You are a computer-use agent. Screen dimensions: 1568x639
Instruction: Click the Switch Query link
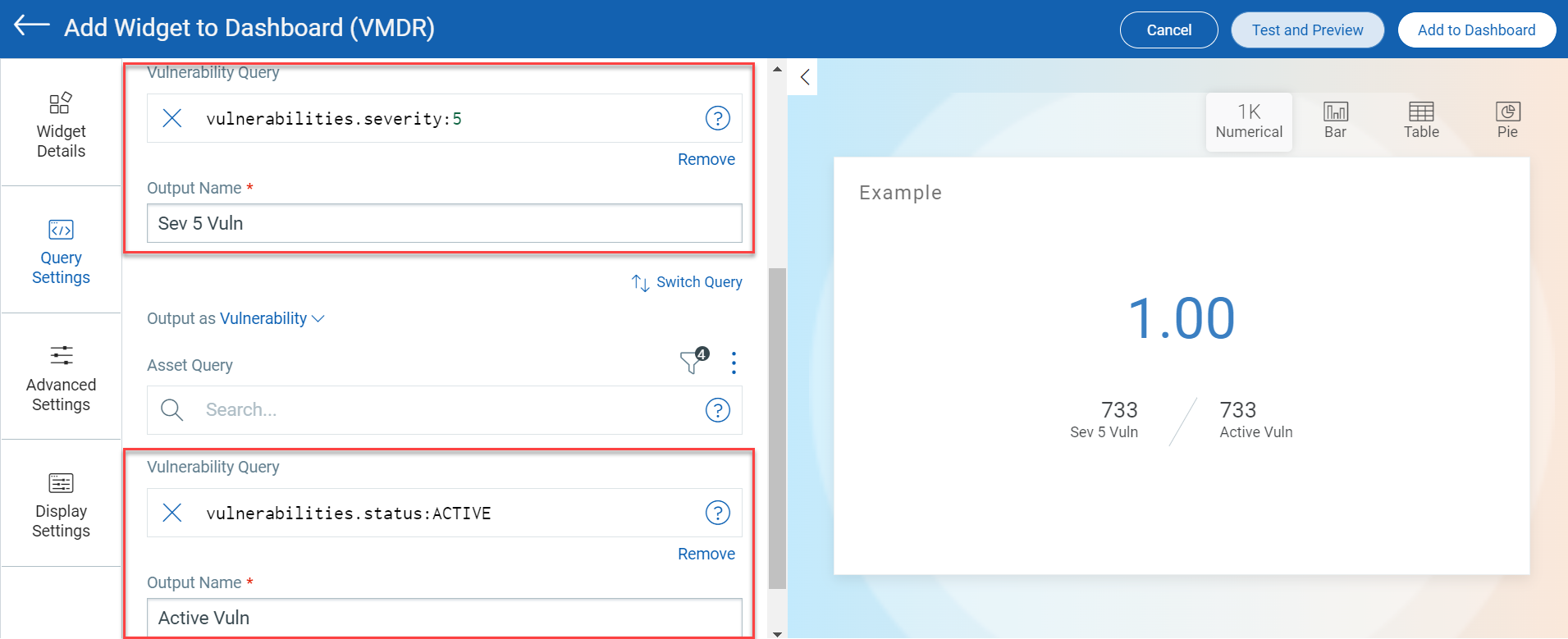(687, 282)
